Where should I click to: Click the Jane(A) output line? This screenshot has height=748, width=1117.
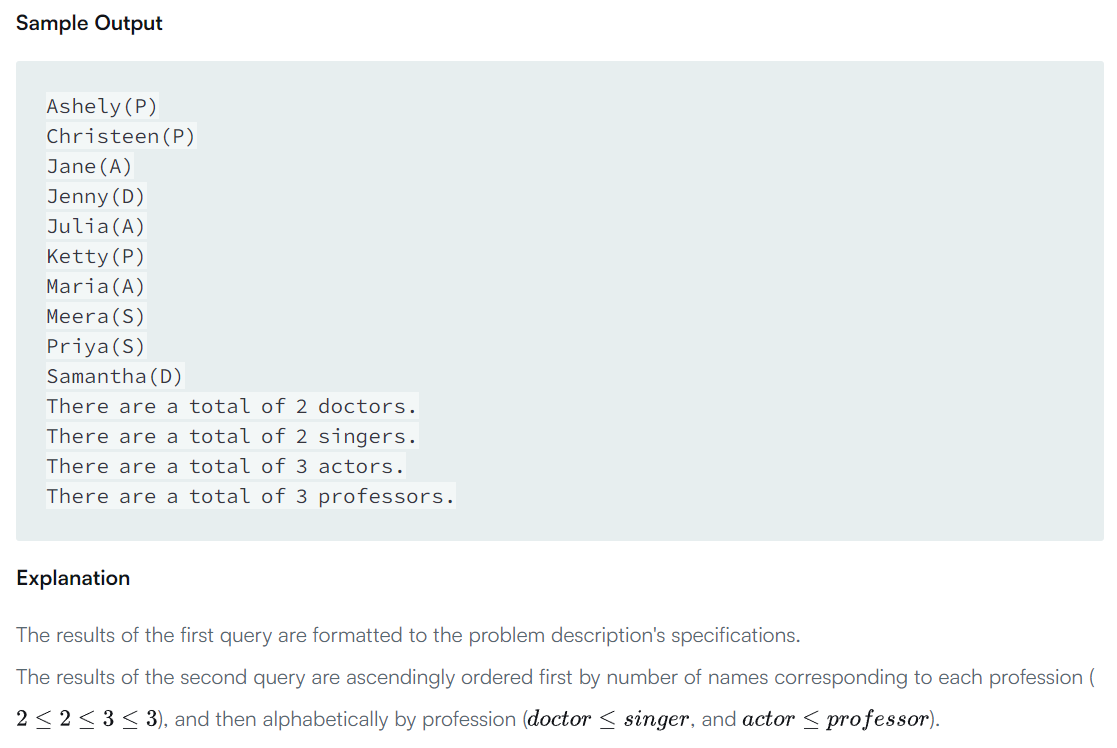pyautogui.click(x=89, y=166)
